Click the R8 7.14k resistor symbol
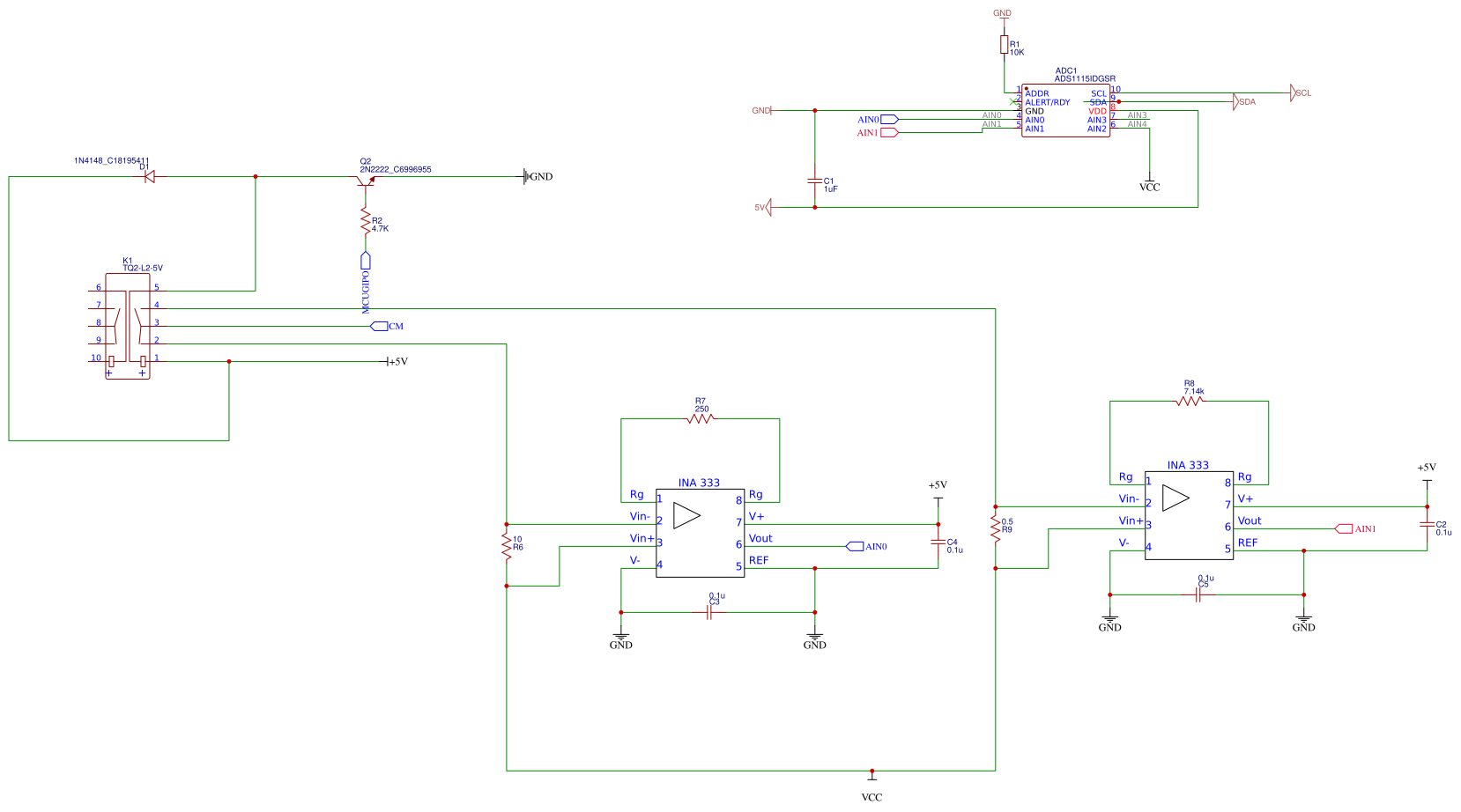Screen dimensions: 1461x812 pyautogui.click(x=1189, y=401)
